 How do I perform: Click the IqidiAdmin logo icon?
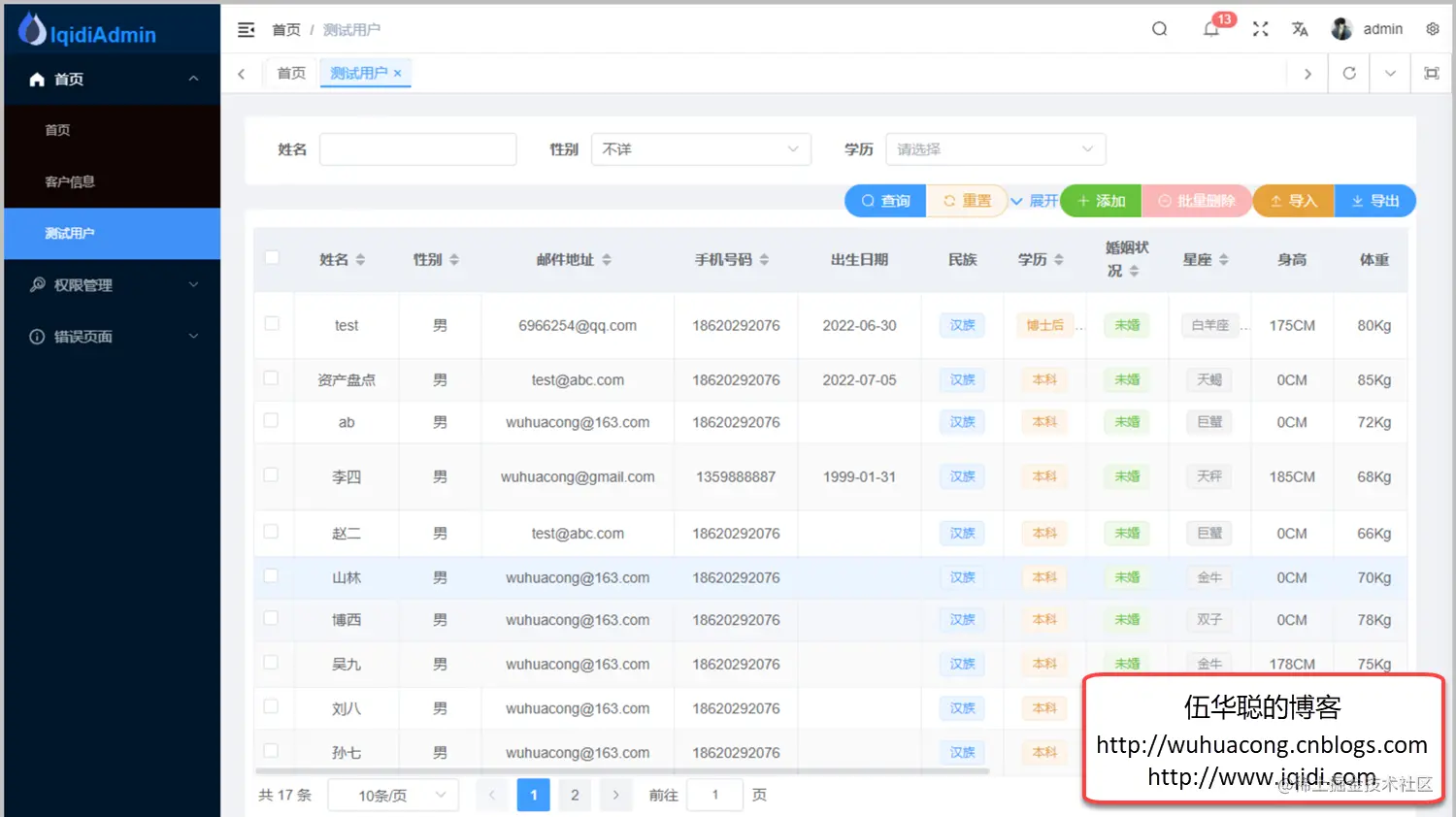(x=32, y=29)
